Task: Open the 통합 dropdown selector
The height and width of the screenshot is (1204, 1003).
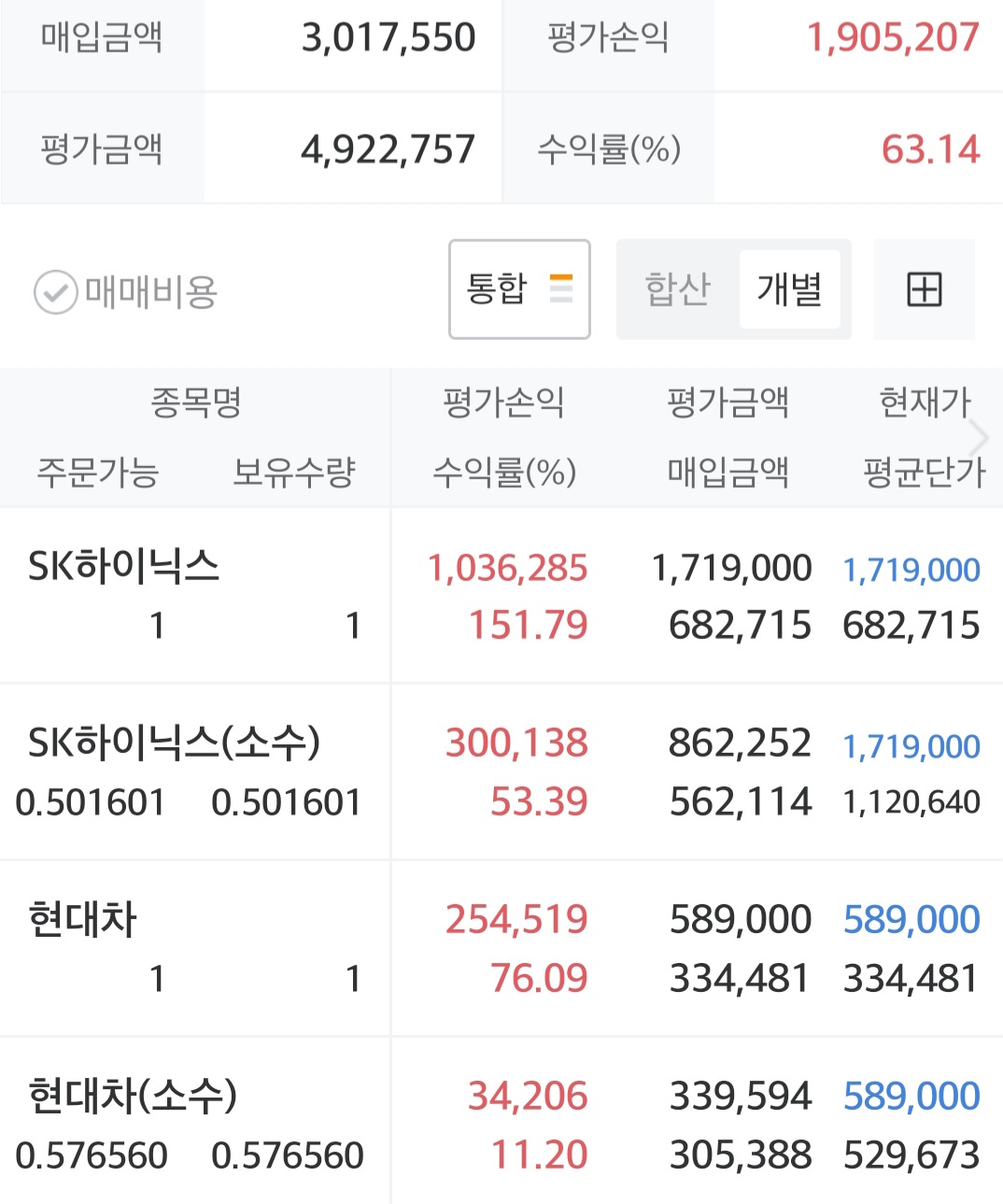Action: click(x=519, y=290)
